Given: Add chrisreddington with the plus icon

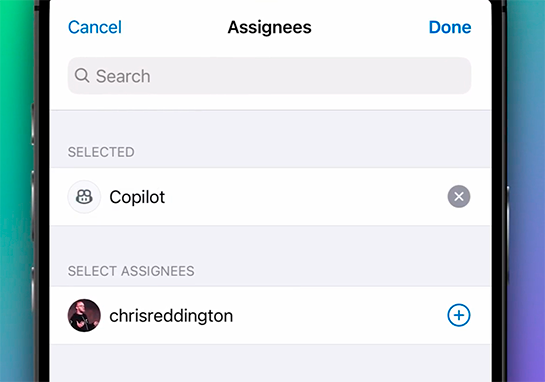Looking at the screenshot, I should (459, 315).
